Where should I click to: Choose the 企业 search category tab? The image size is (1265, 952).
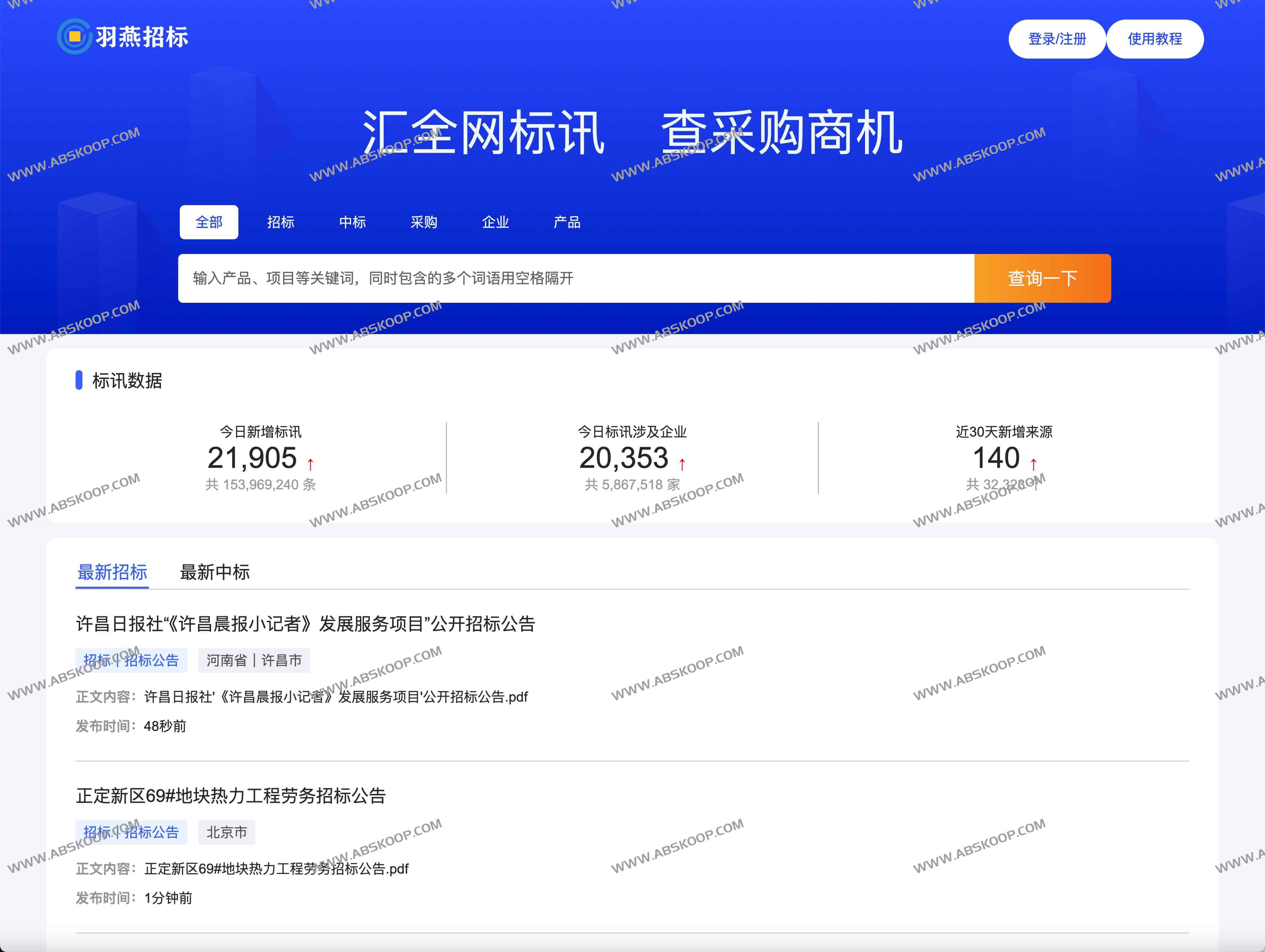pos(495,222)
